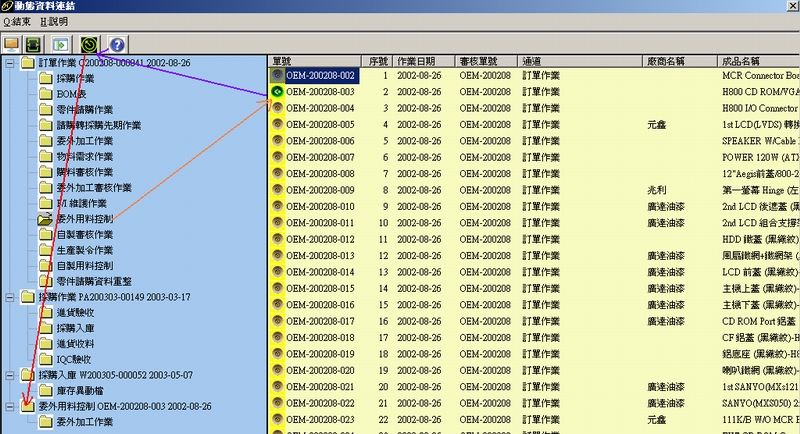Collapse the 委外用料控制 OEM-200208-003 tree node

[x=10, y=406]
